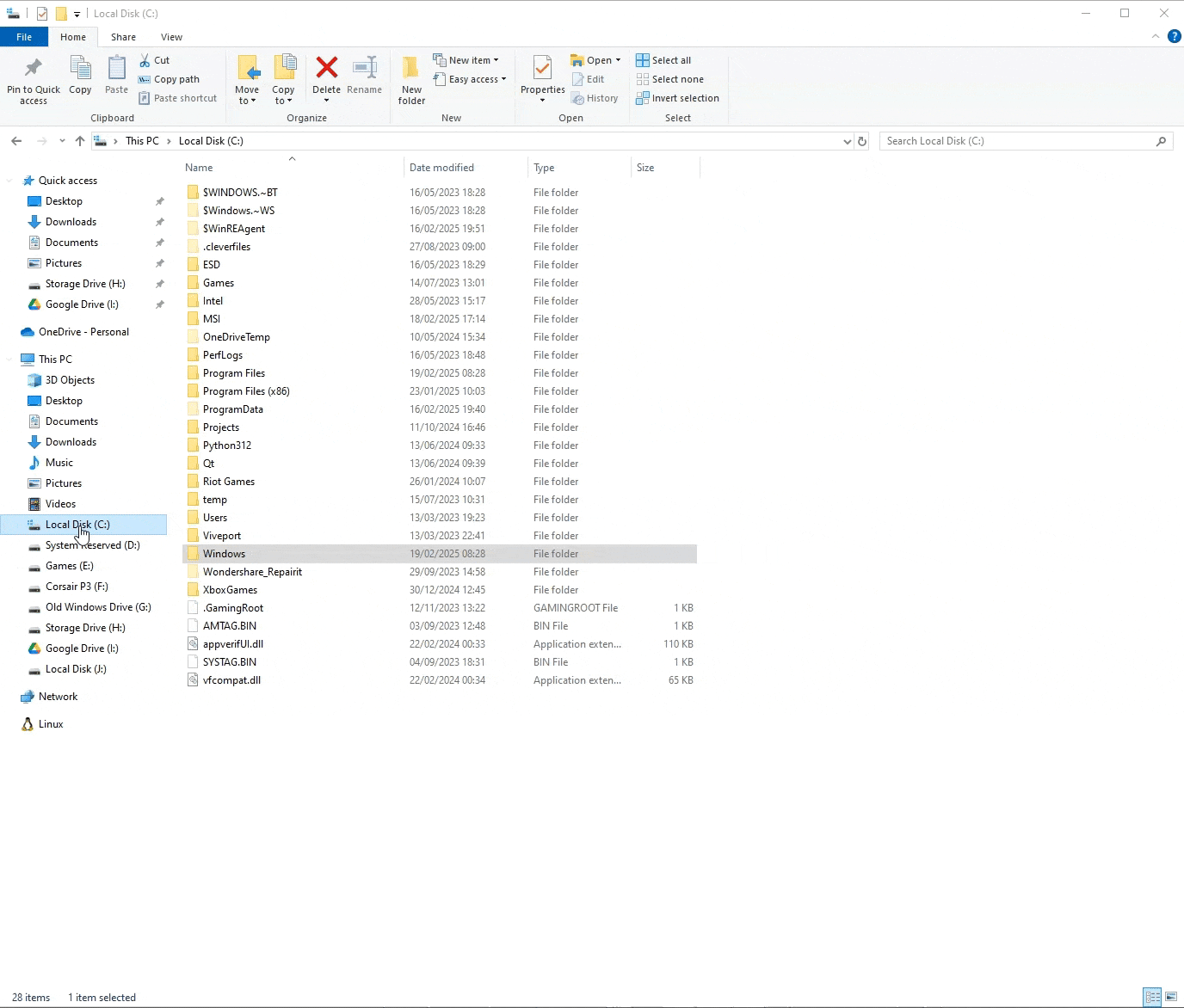Viewport: 1184px width, 1008px height.
Task: Open the File menu
Action: point(24,37)
